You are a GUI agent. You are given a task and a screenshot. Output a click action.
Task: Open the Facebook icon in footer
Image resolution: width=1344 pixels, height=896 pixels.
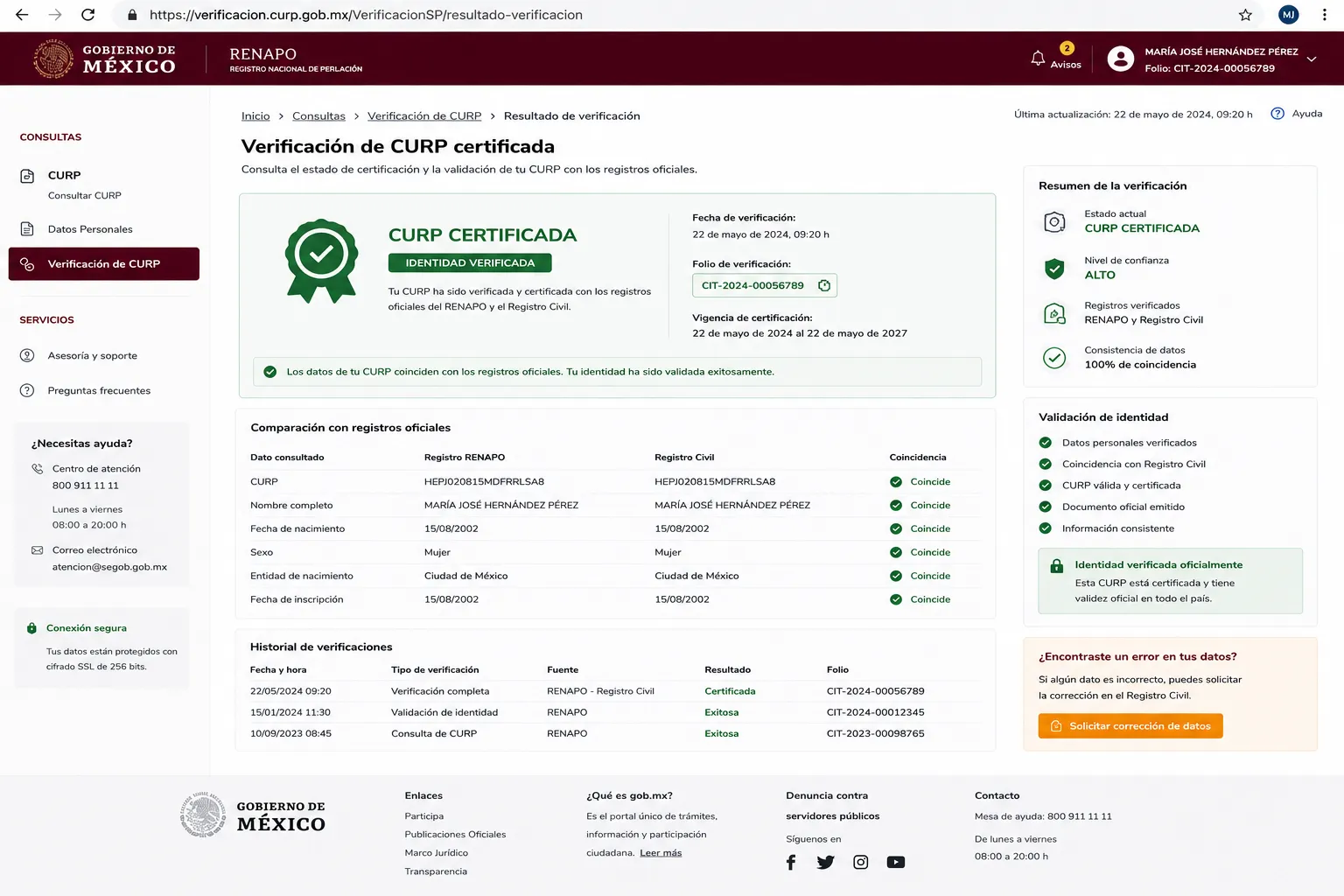(791, 863)
